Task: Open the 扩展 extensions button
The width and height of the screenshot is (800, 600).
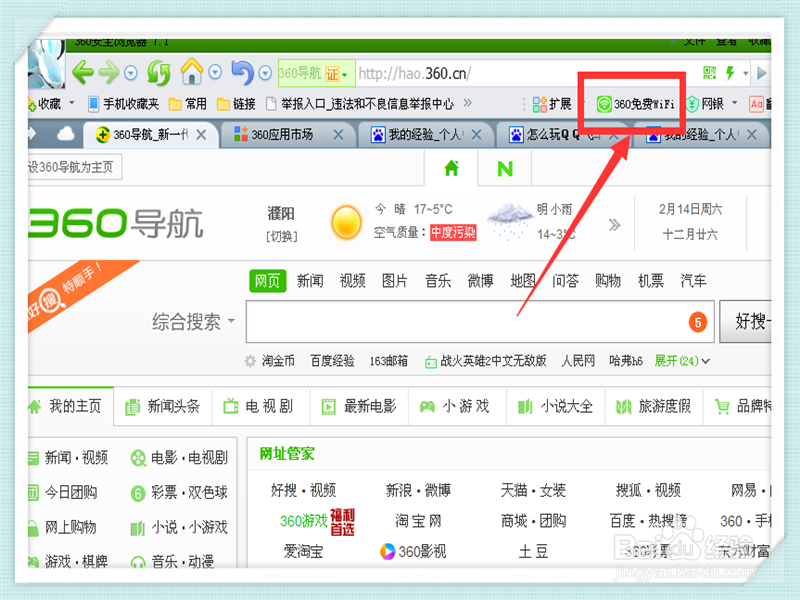Action: pyautogui.click(x=552, y=104)
